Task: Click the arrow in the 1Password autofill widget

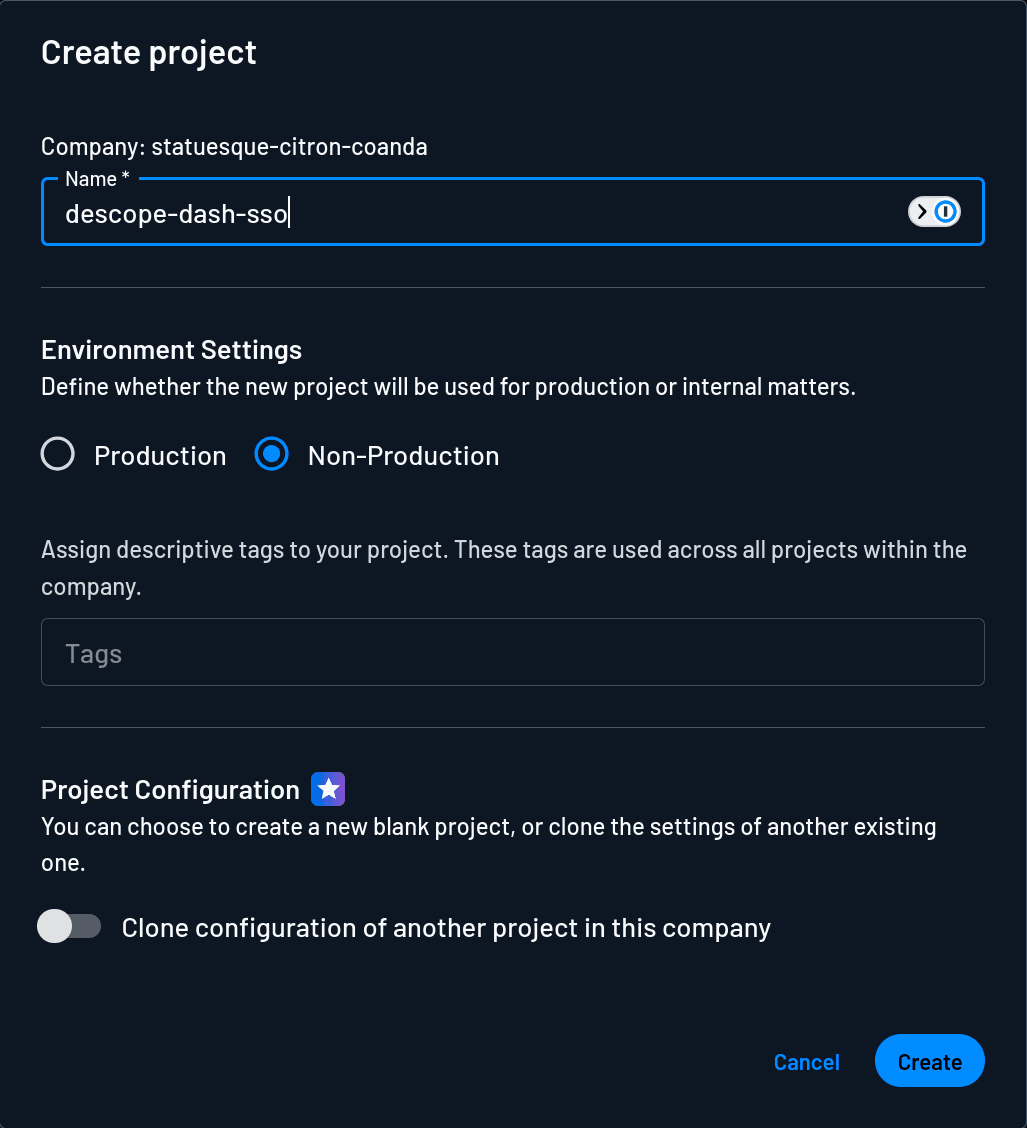Action: pos(920,211)
